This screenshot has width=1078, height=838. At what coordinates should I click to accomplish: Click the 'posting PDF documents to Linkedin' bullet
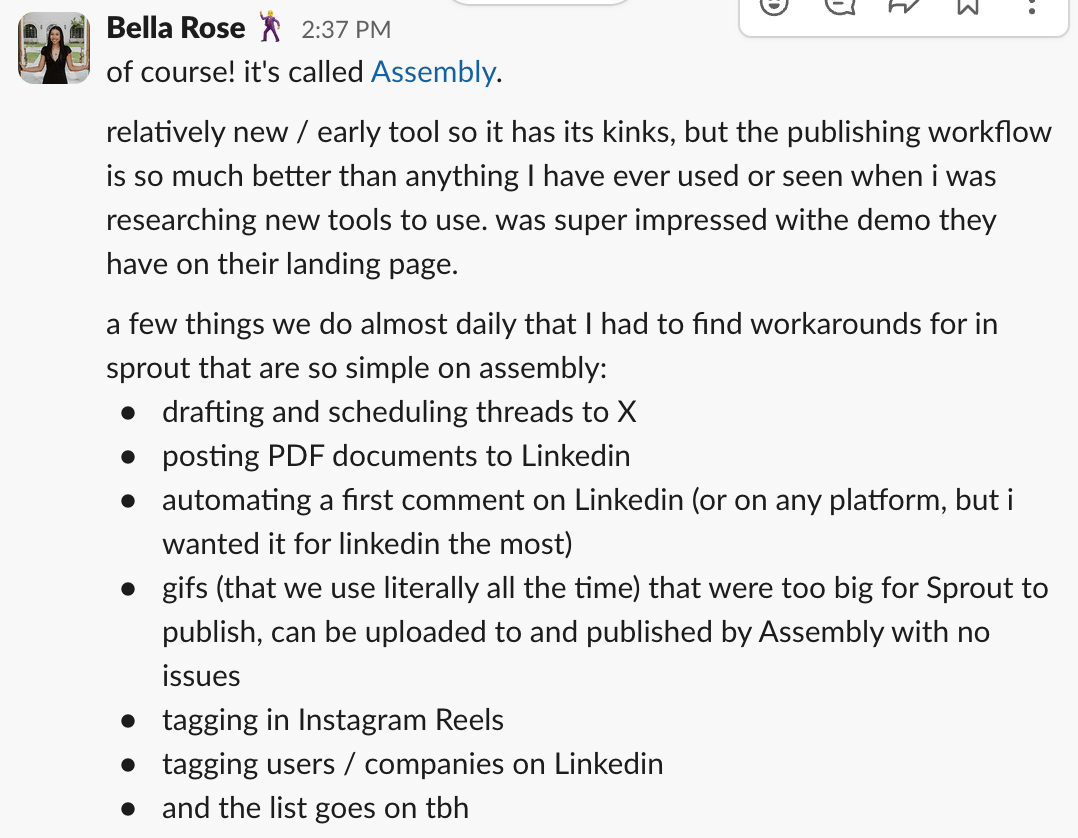pos(396,456)
